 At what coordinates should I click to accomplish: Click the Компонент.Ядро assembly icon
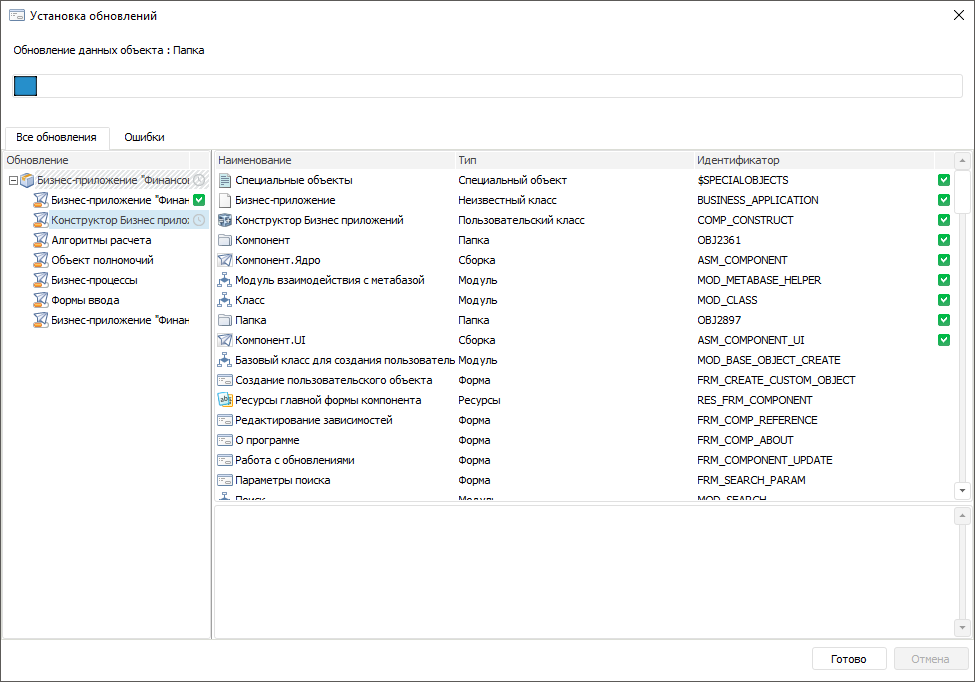coord(225,260)
